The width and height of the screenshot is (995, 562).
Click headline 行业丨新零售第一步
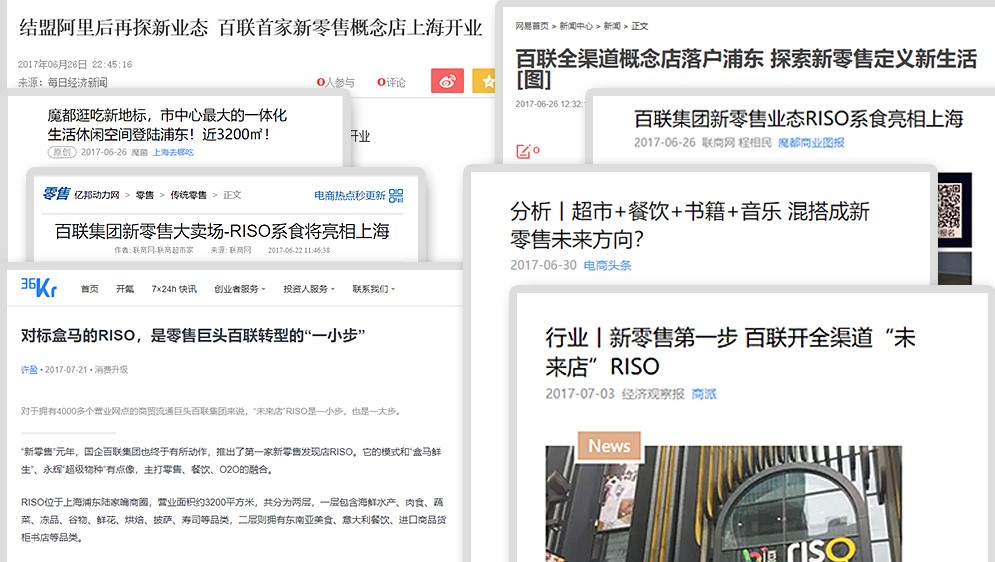pos(730,351)
